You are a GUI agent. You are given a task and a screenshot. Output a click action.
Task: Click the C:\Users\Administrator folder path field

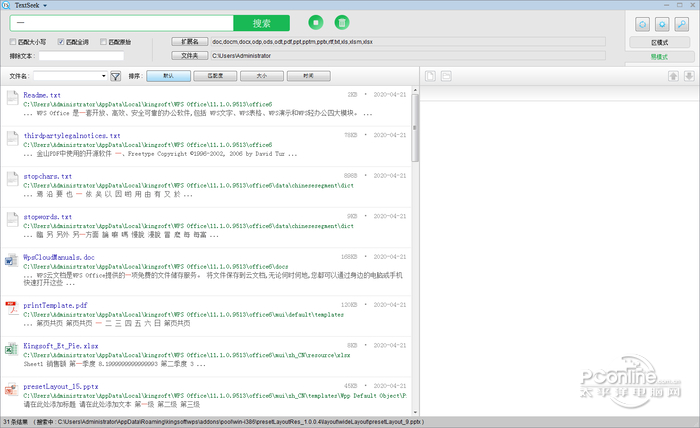[x=408, y=56]
